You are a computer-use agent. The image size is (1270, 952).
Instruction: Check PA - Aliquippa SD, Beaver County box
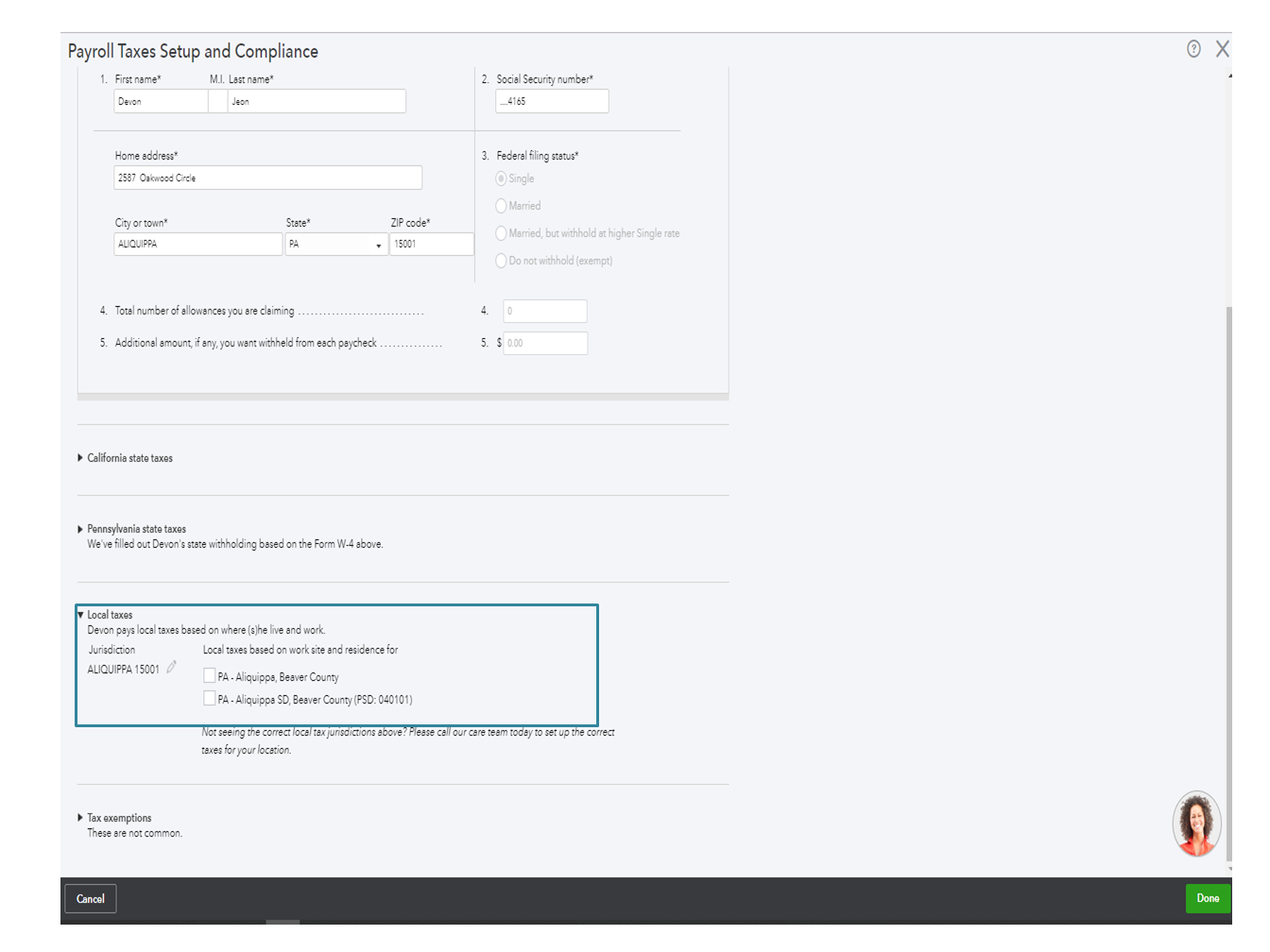coord(210,698)
